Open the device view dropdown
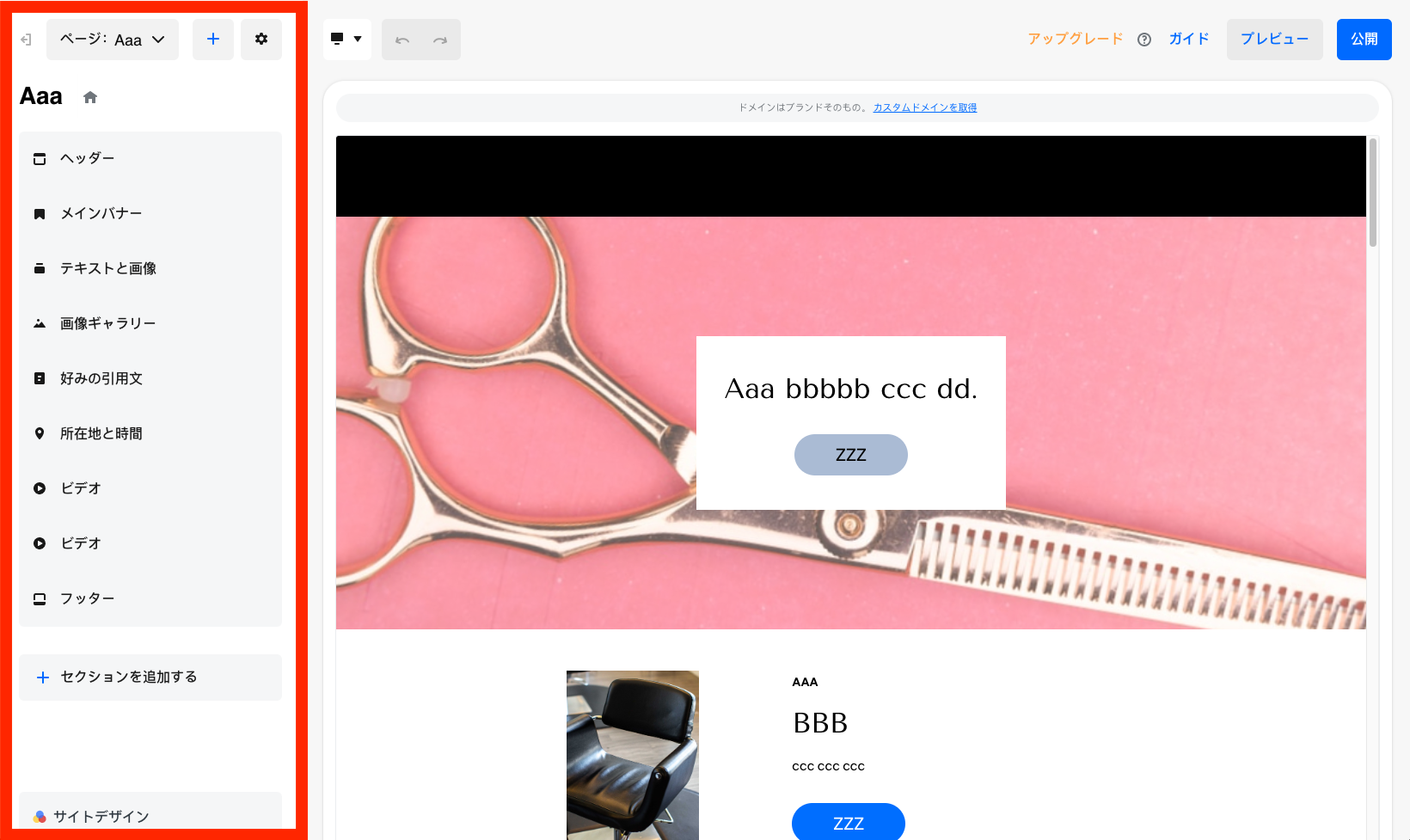 [347, 40]
